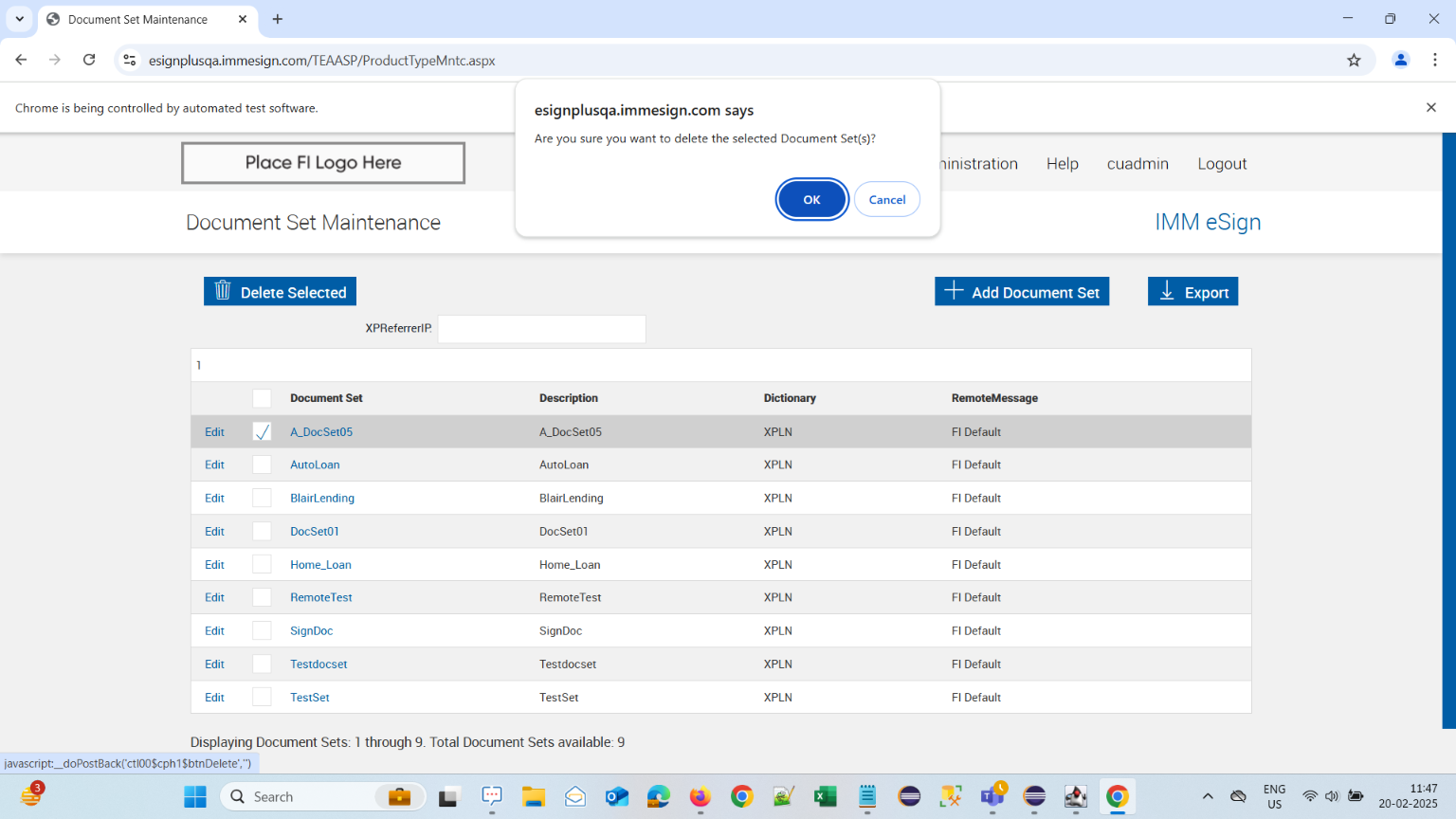Open Chrome's three-dot menu
This screenshot has width=1456, height=819.
1435,60
